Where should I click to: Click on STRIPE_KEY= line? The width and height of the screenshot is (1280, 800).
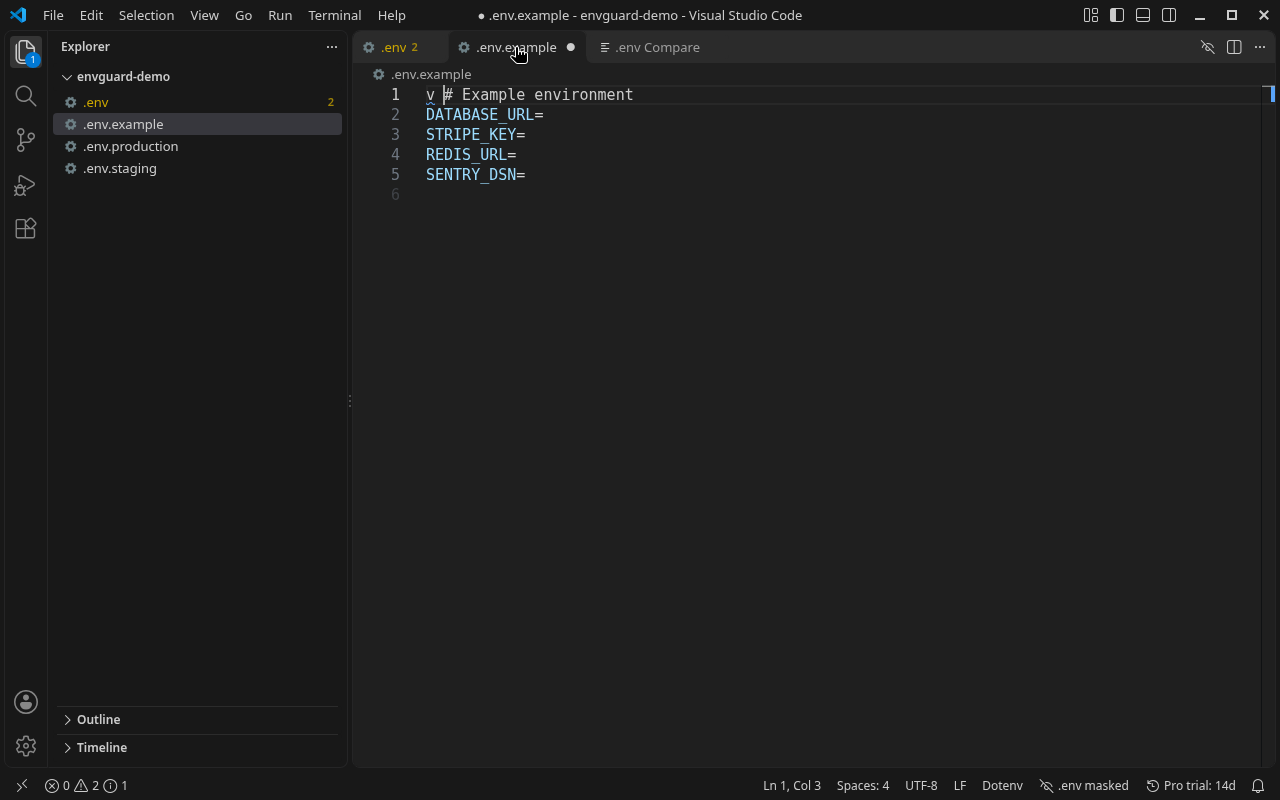[475, 135]
